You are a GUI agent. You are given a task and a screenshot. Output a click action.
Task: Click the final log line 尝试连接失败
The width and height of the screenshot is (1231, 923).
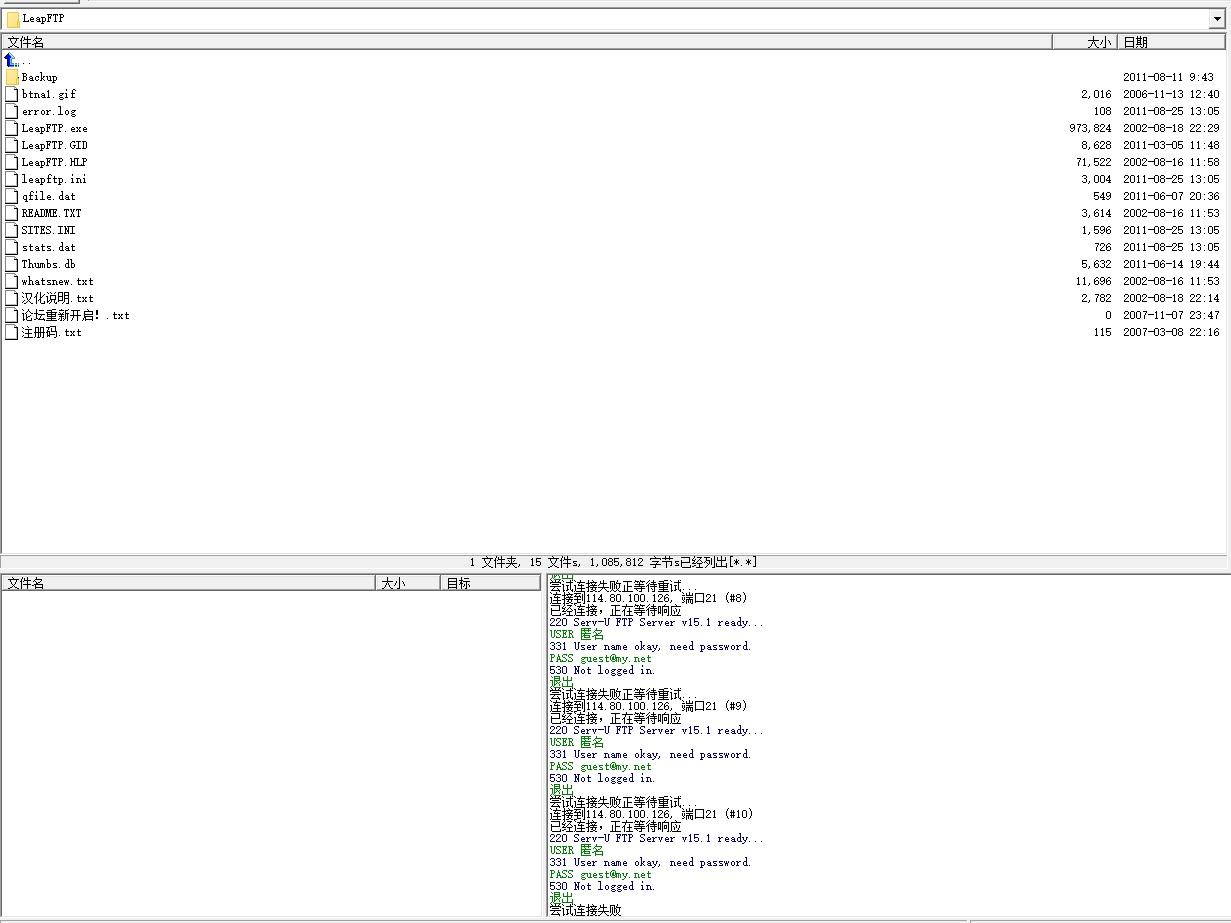(585, 910)
